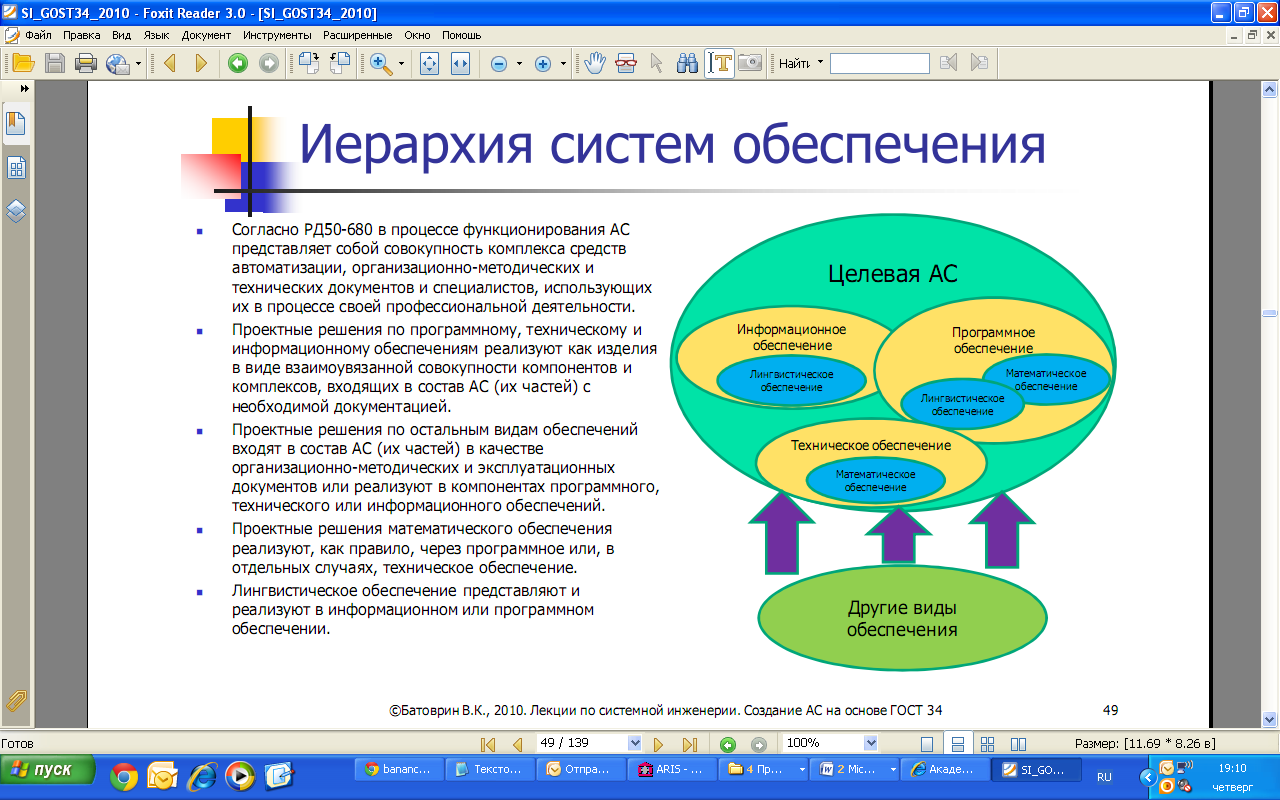This screenshot has width=1280, height=800.
Task: Switch to Continuous page layout
Action: pyautogui.click(x=957, y=744)
